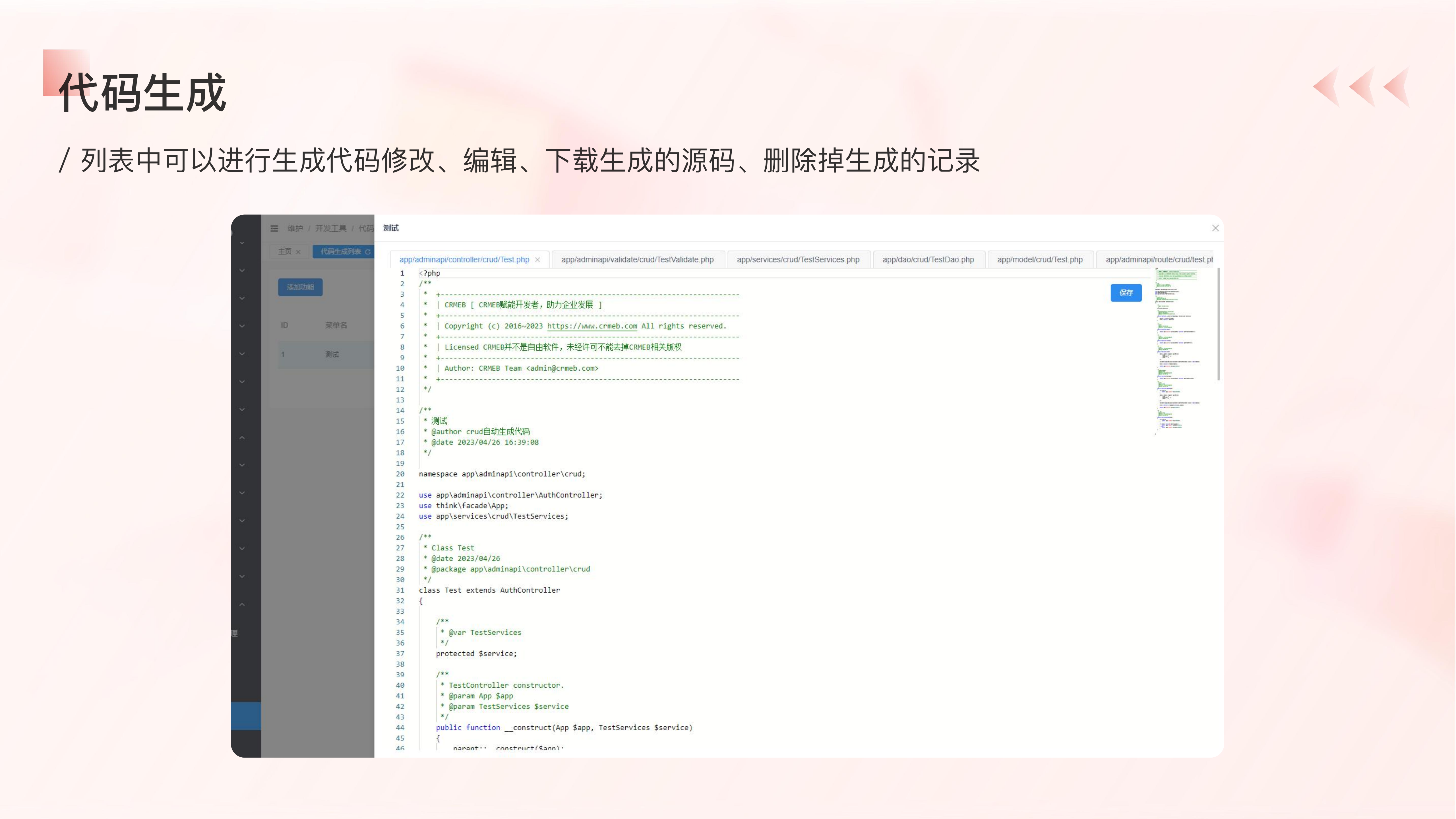Close the controller/crud/Test.php tab with its x
The image size is (1456, 819).
tap(537, 259)
